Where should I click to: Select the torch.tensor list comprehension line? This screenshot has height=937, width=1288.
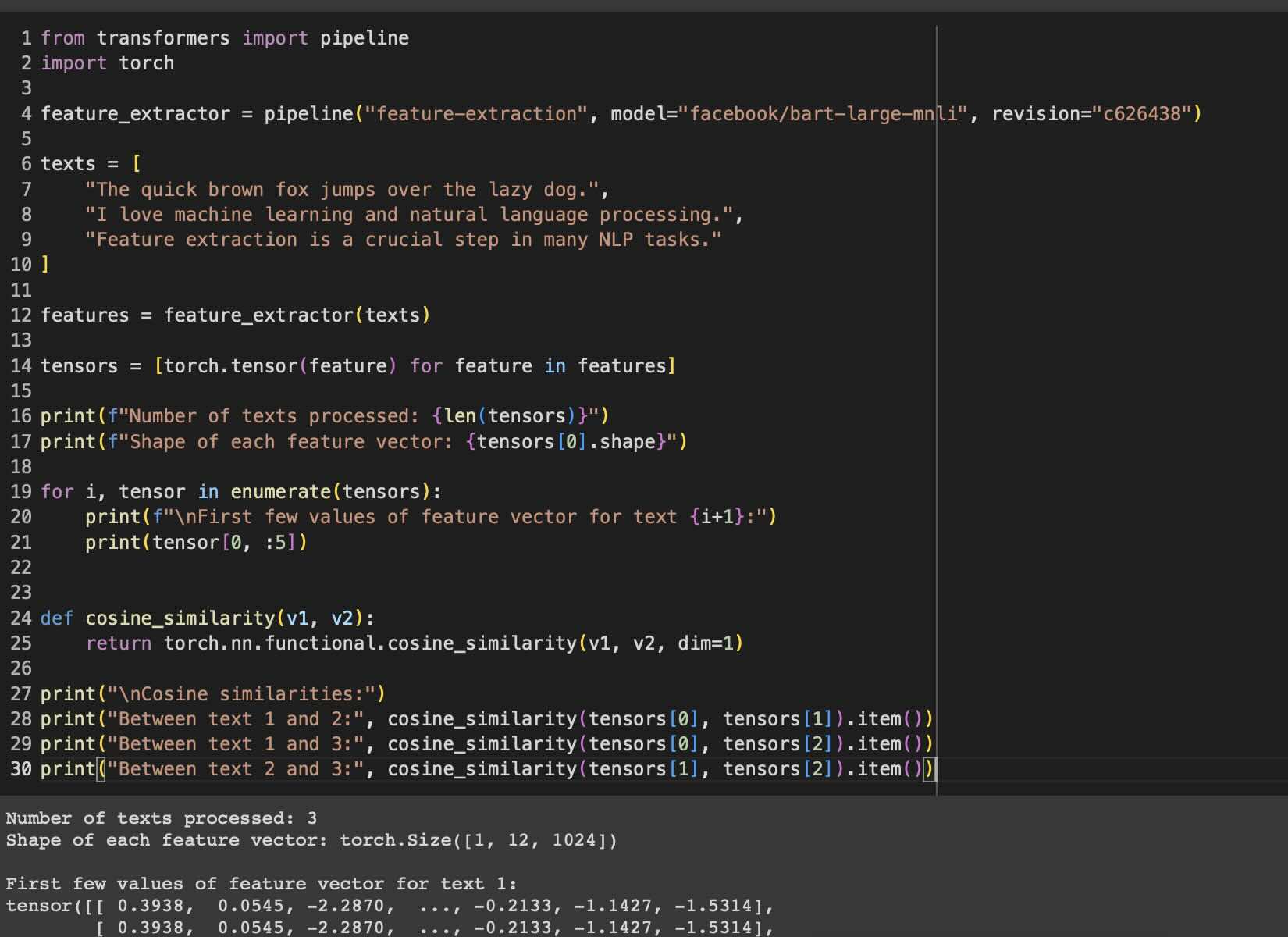coord(351,365)
